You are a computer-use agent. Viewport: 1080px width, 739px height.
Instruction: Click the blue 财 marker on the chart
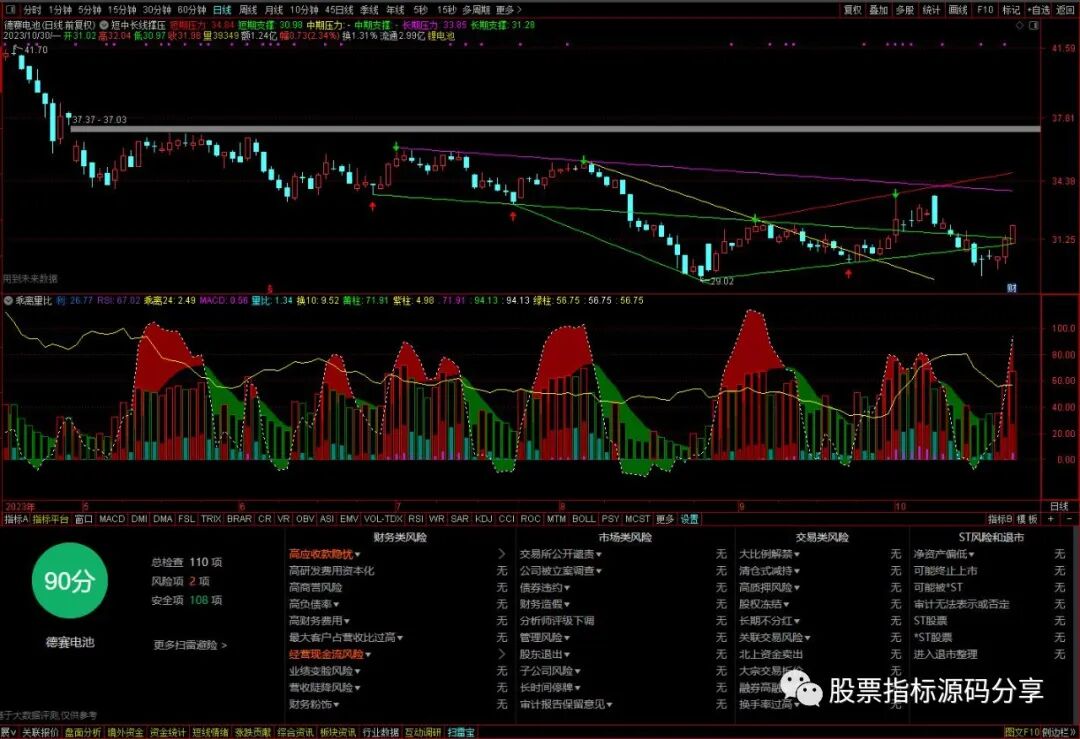tap(1012, 288)
